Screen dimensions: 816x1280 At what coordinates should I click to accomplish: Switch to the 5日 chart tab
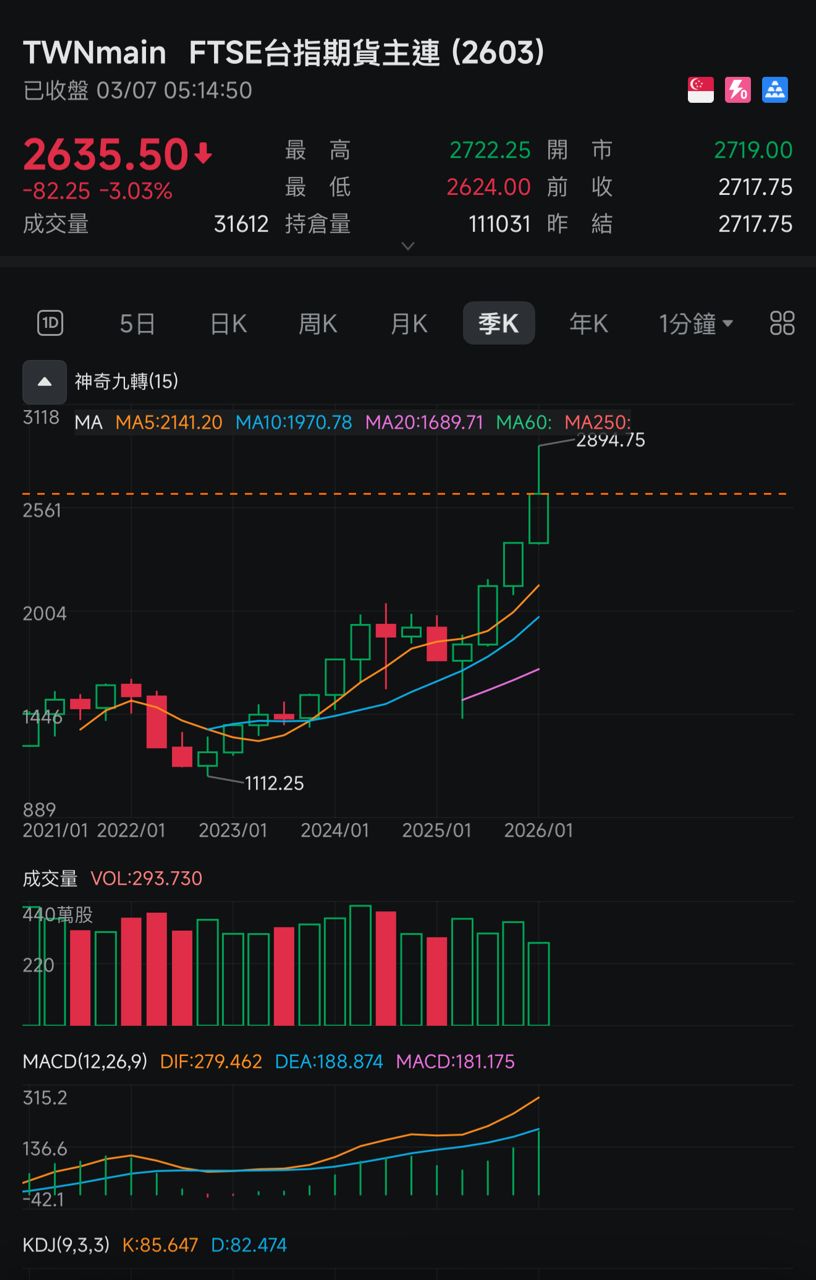tap(138, 323)
